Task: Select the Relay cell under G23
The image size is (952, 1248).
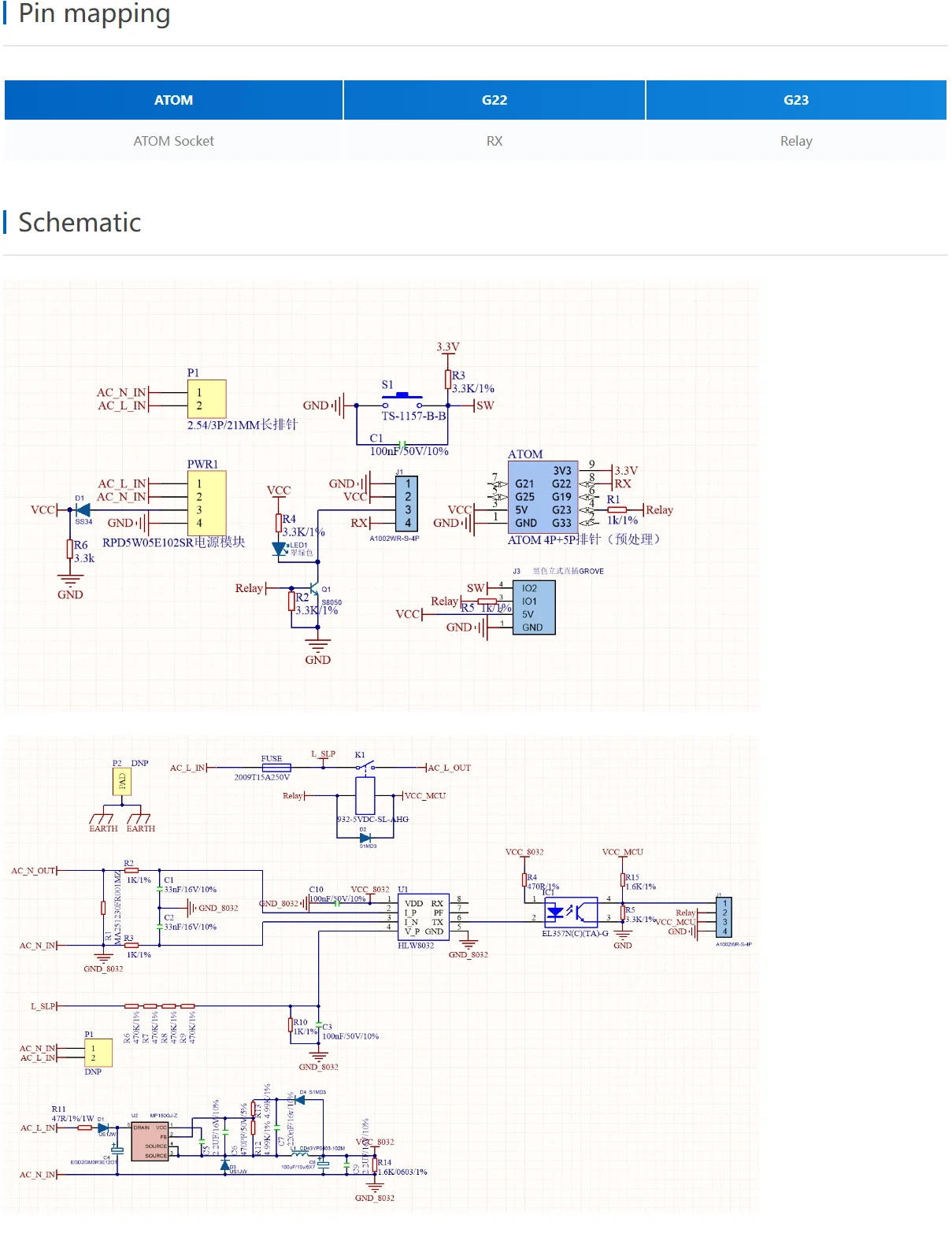Action: [x=796, y=141]
